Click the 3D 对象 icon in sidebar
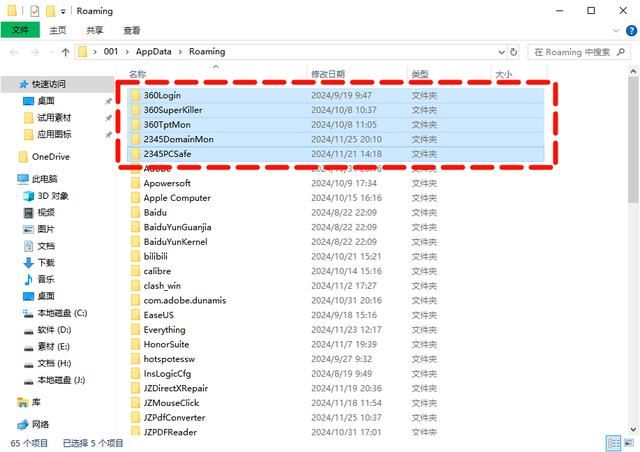The height and width of the screenshot is (452, 640). [27, 196]
